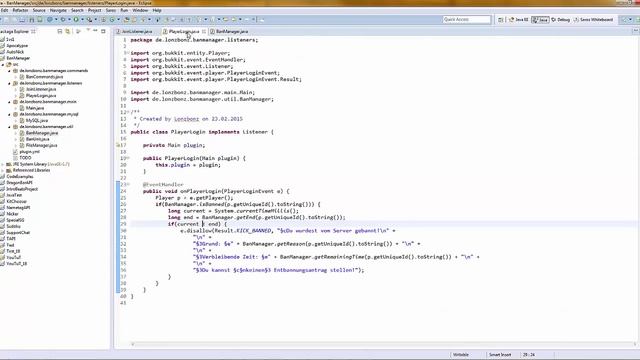Open the External Tools dropdown arrow
This screenshot has height=360, width=640.
click(x=96, y=20)
